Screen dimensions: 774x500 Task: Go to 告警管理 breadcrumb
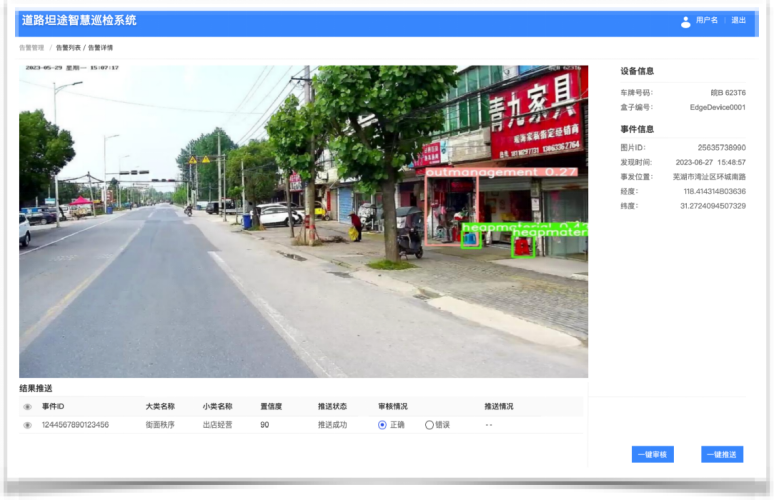click(32, 48)
